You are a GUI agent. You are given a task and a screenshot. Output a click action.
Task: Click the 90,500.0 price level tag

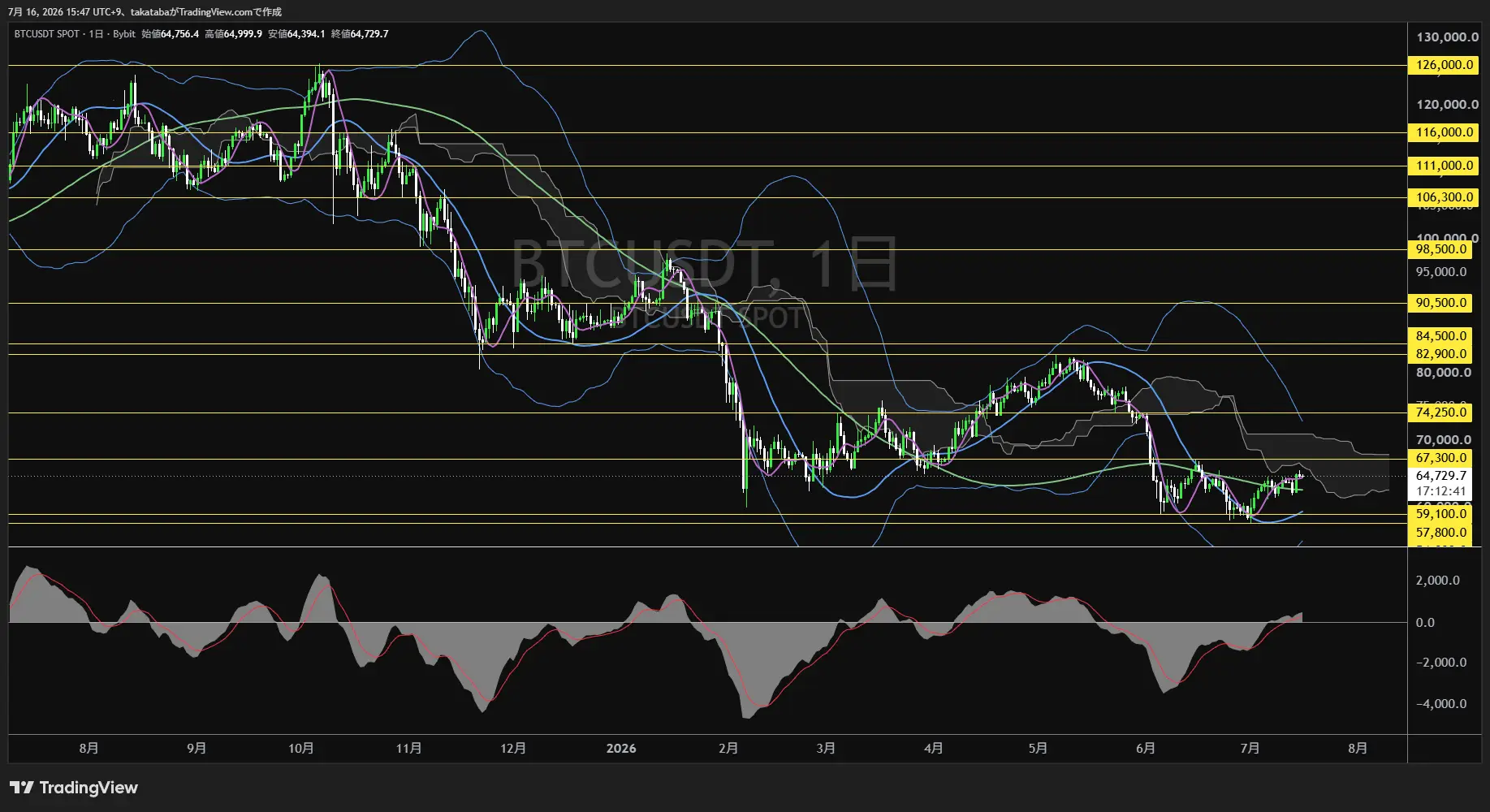coord(1440,303)
